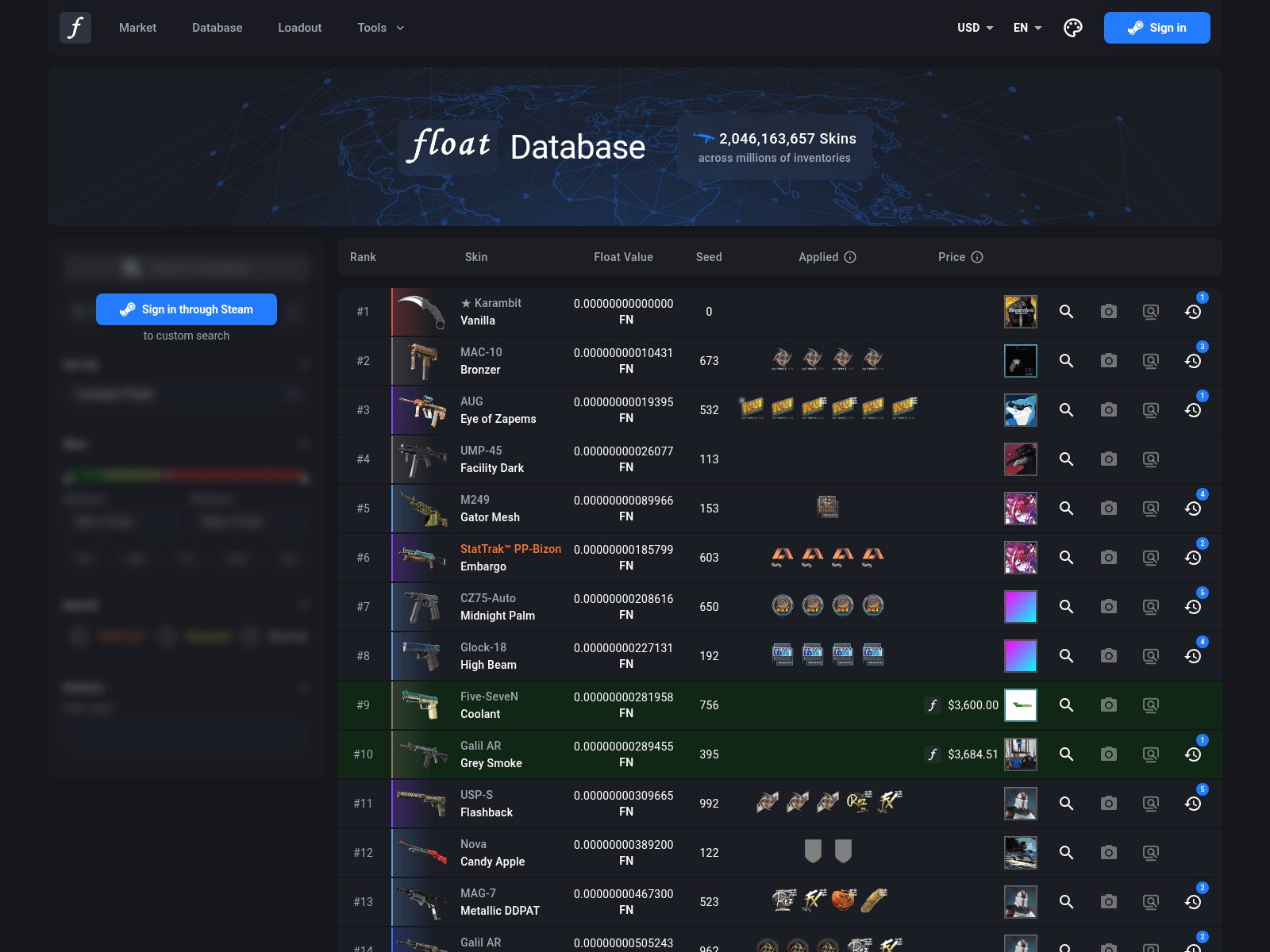Screen dimensions: 1270x952
Task: Expand the USD currency dropdown
Action: (976, 28)
